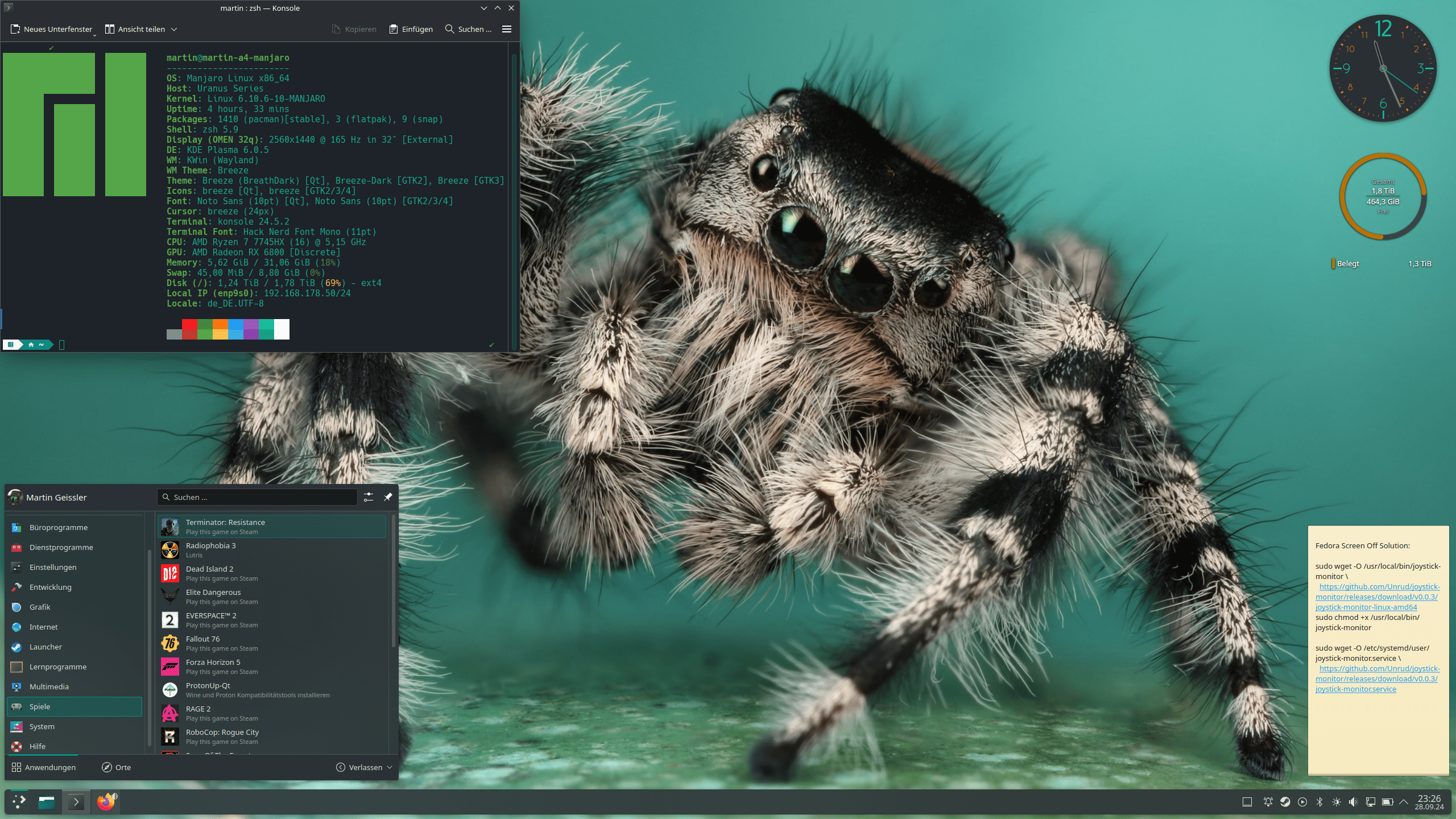Select the Dienstprogramme category
Viewport: 1456px width, 819px height.
pos(75,547)
